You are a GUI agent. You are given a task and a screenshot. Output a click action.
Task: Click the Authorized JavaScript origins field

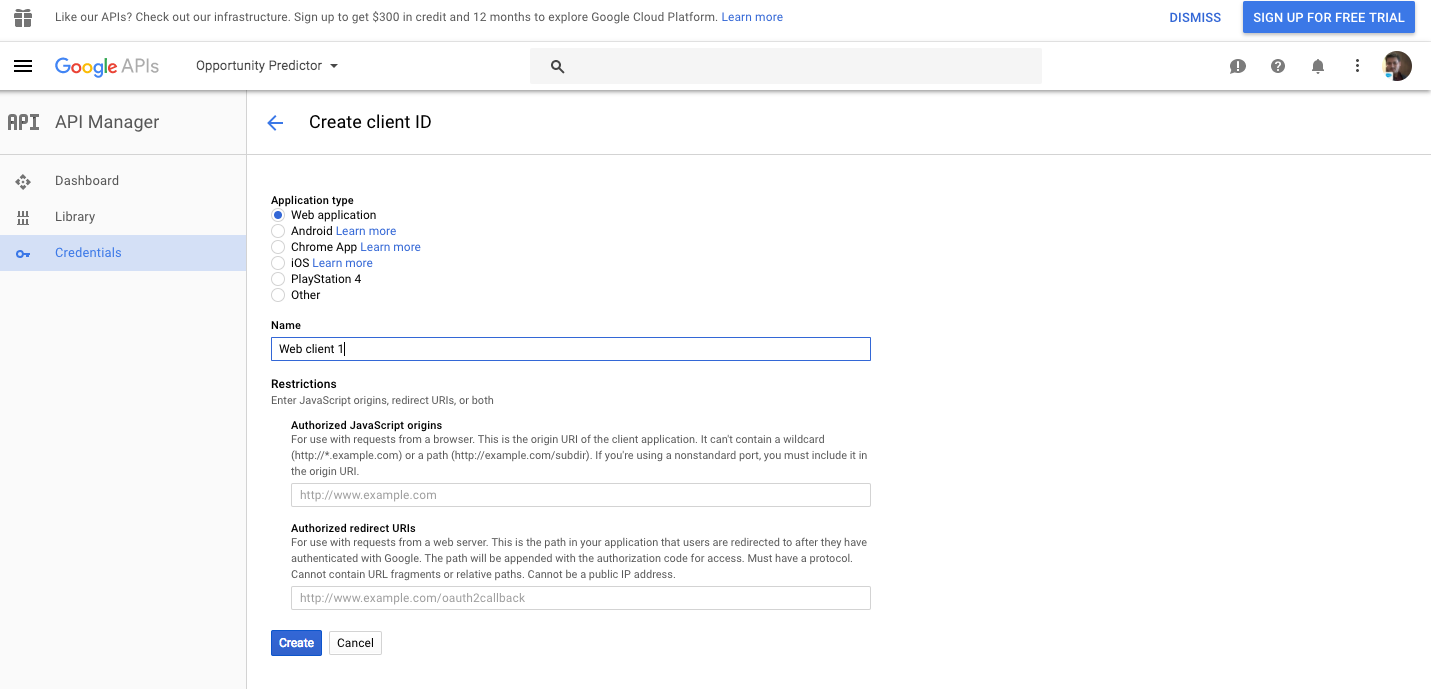[581, 495]
